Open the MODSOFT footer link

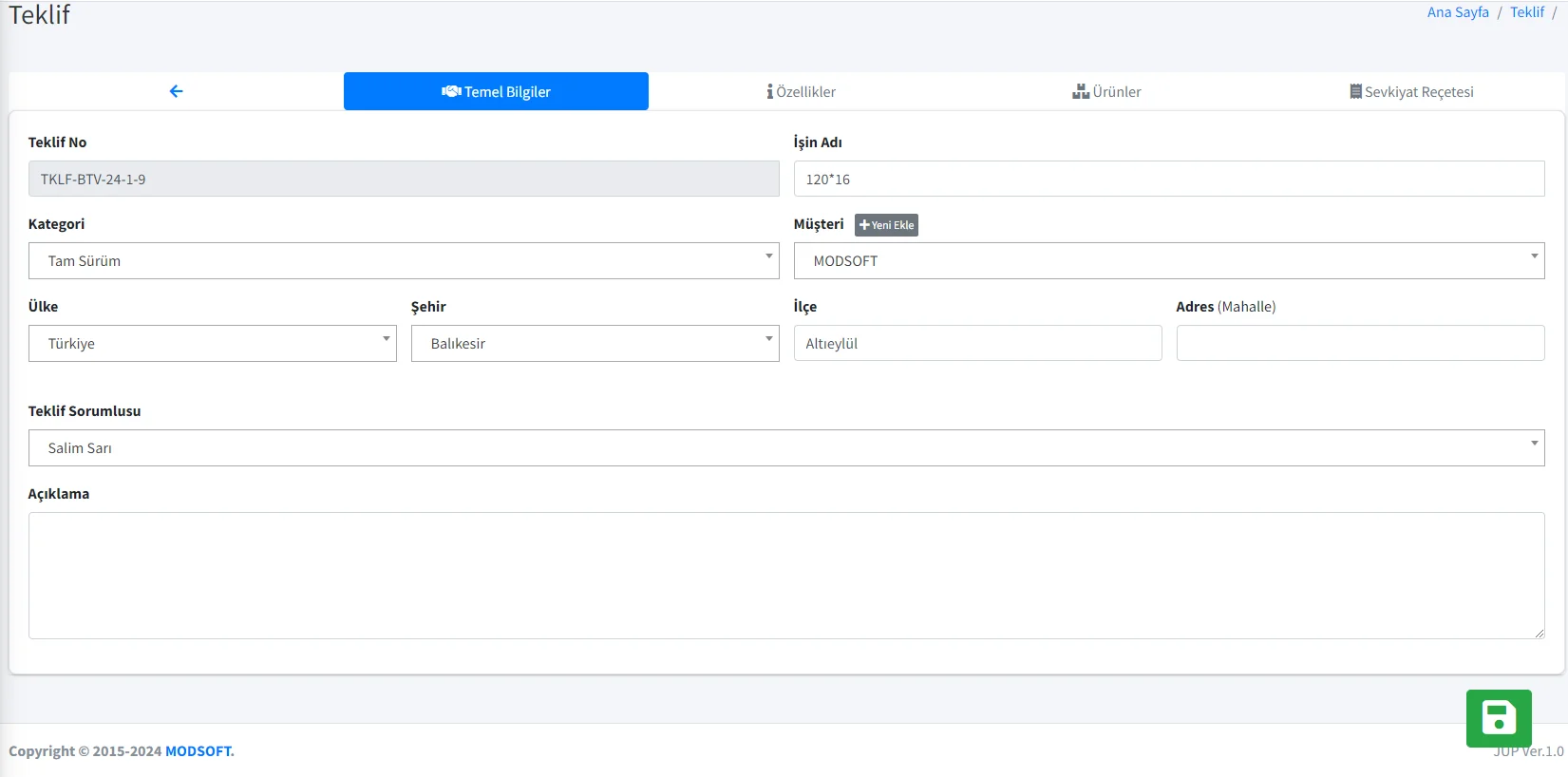(199, 751)
